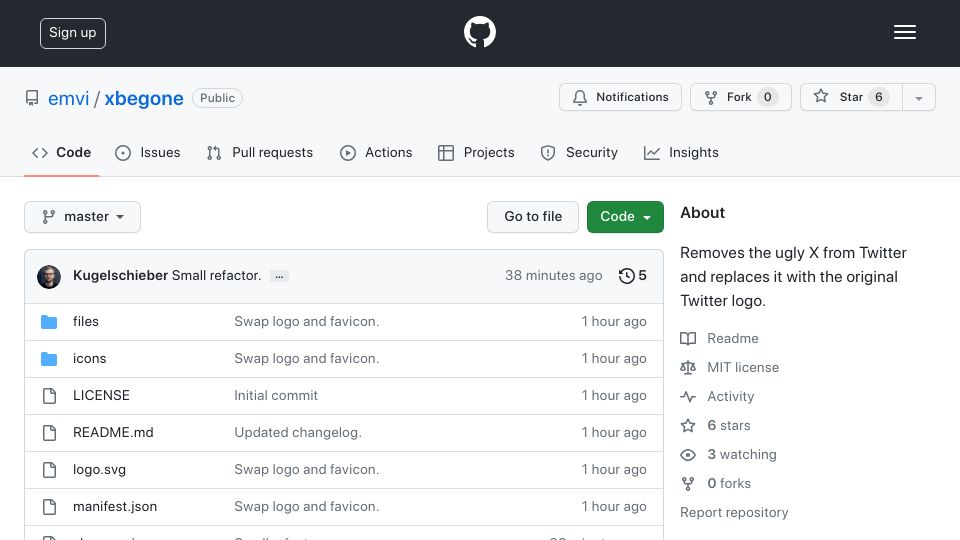
Task: Open the Kugelschieber author link
Action: tap(120, 276)
